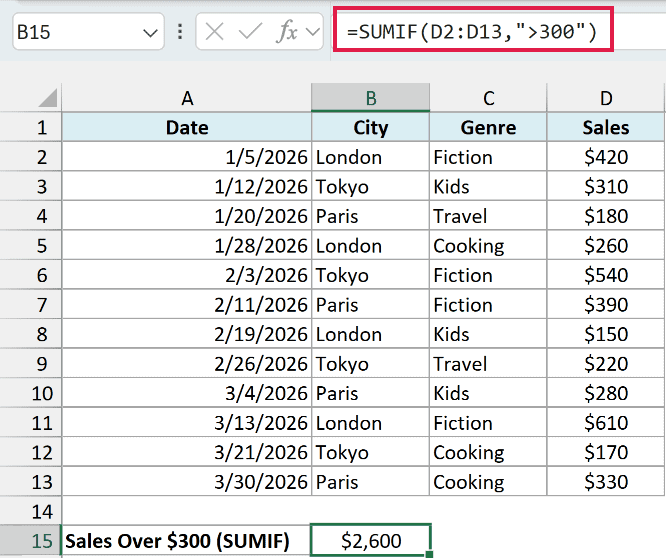Select the cell with date 2/19/2026
Viewport: 666px width, 558px height.
187,334
